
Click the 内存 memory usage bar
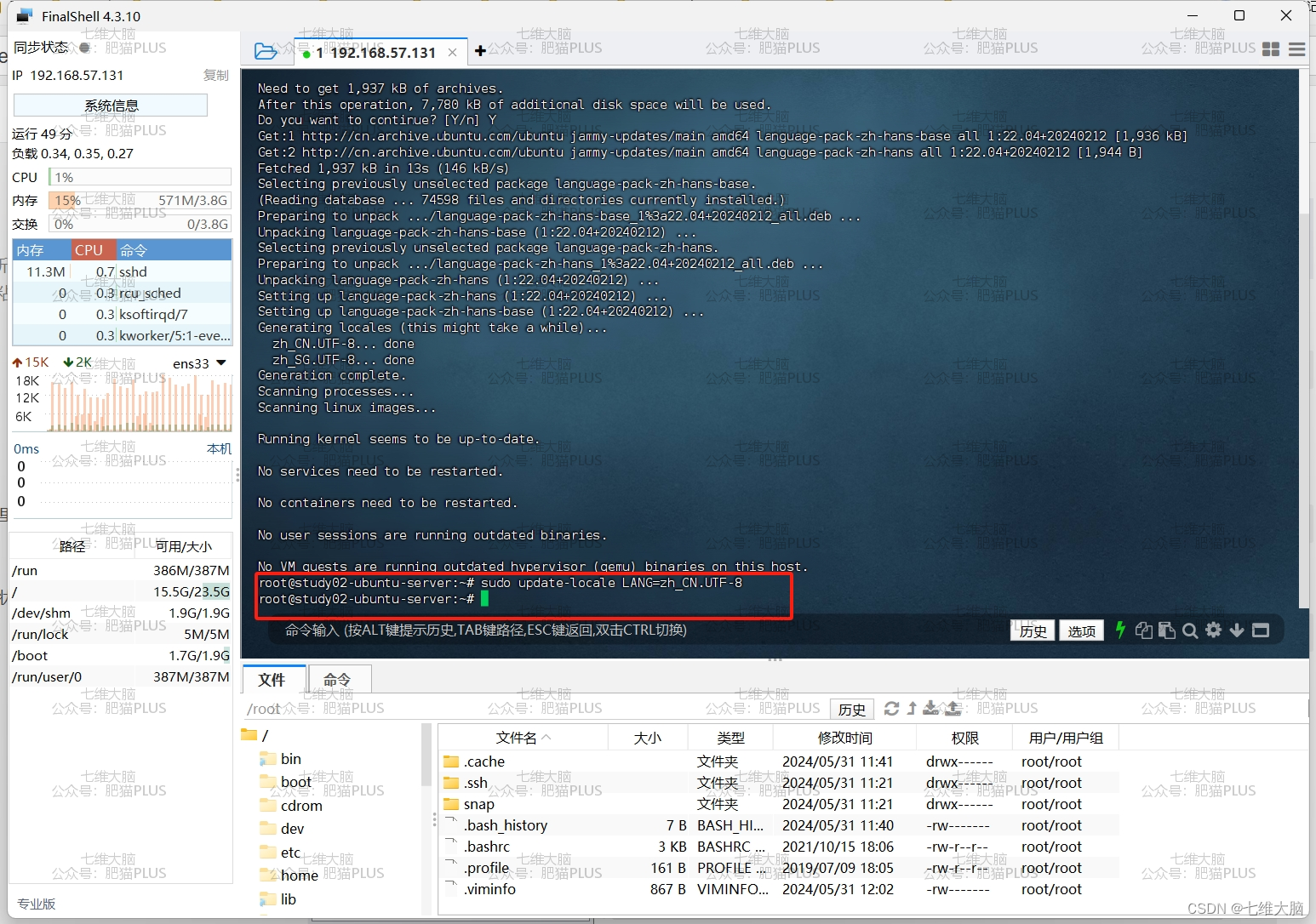(x=140, y=201)
